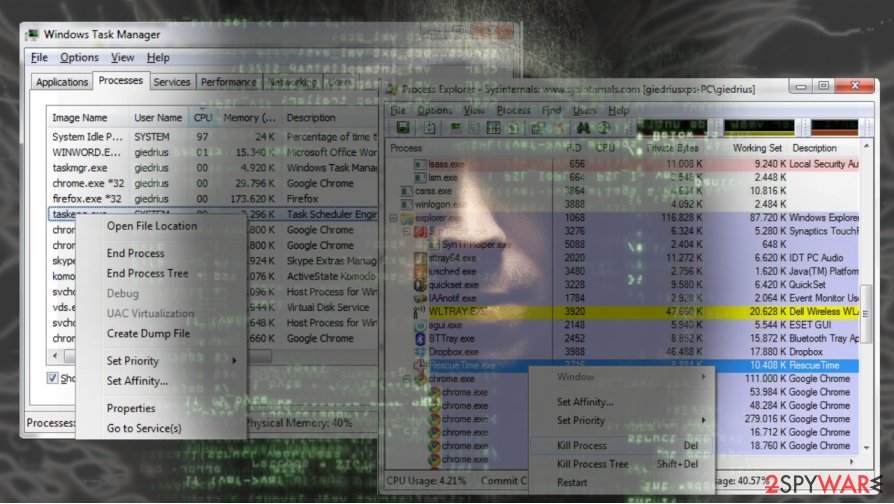Click the yellow commit history mini graph

pos(759,127)
